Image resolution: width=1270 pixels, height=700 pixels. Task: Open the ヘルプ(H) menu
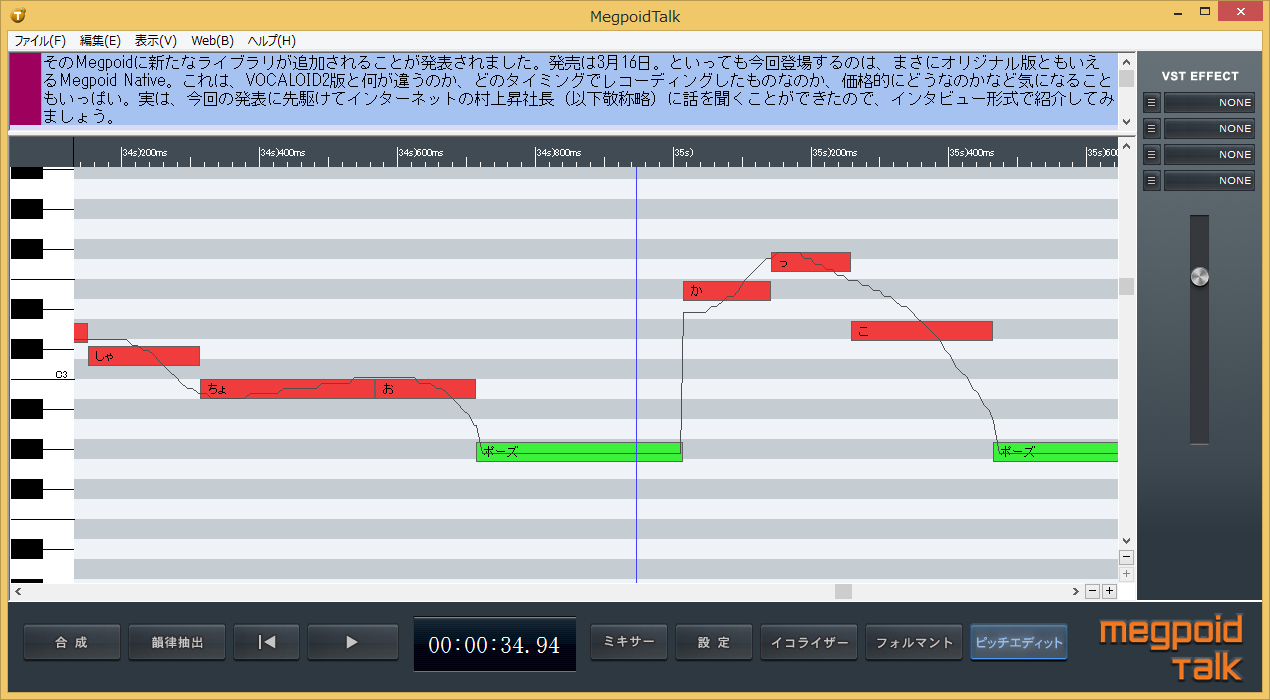coord(271,41)
